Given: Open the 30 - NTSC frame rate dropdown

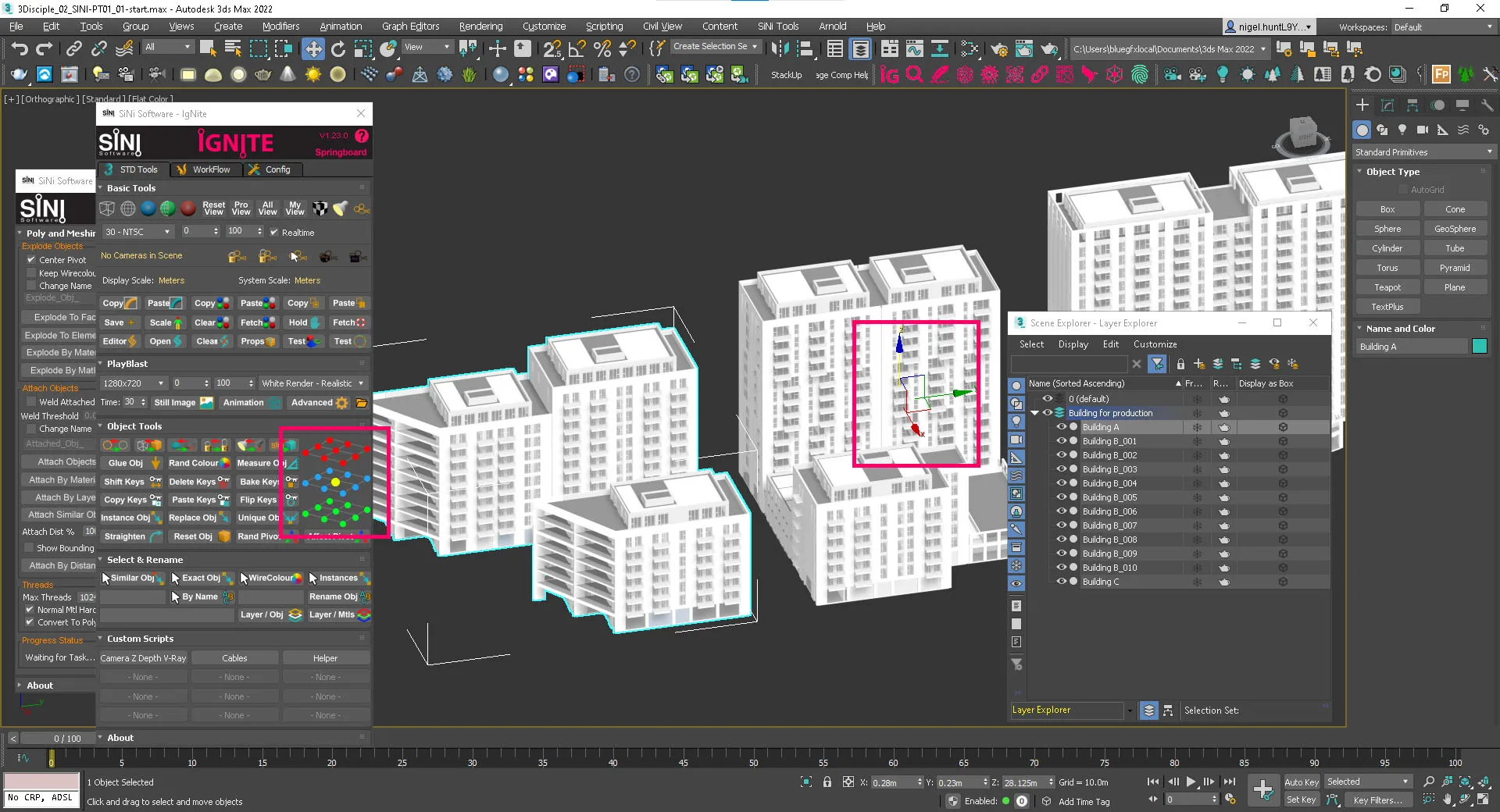Looking at the screenshot, I should click(x=137, y=232).
